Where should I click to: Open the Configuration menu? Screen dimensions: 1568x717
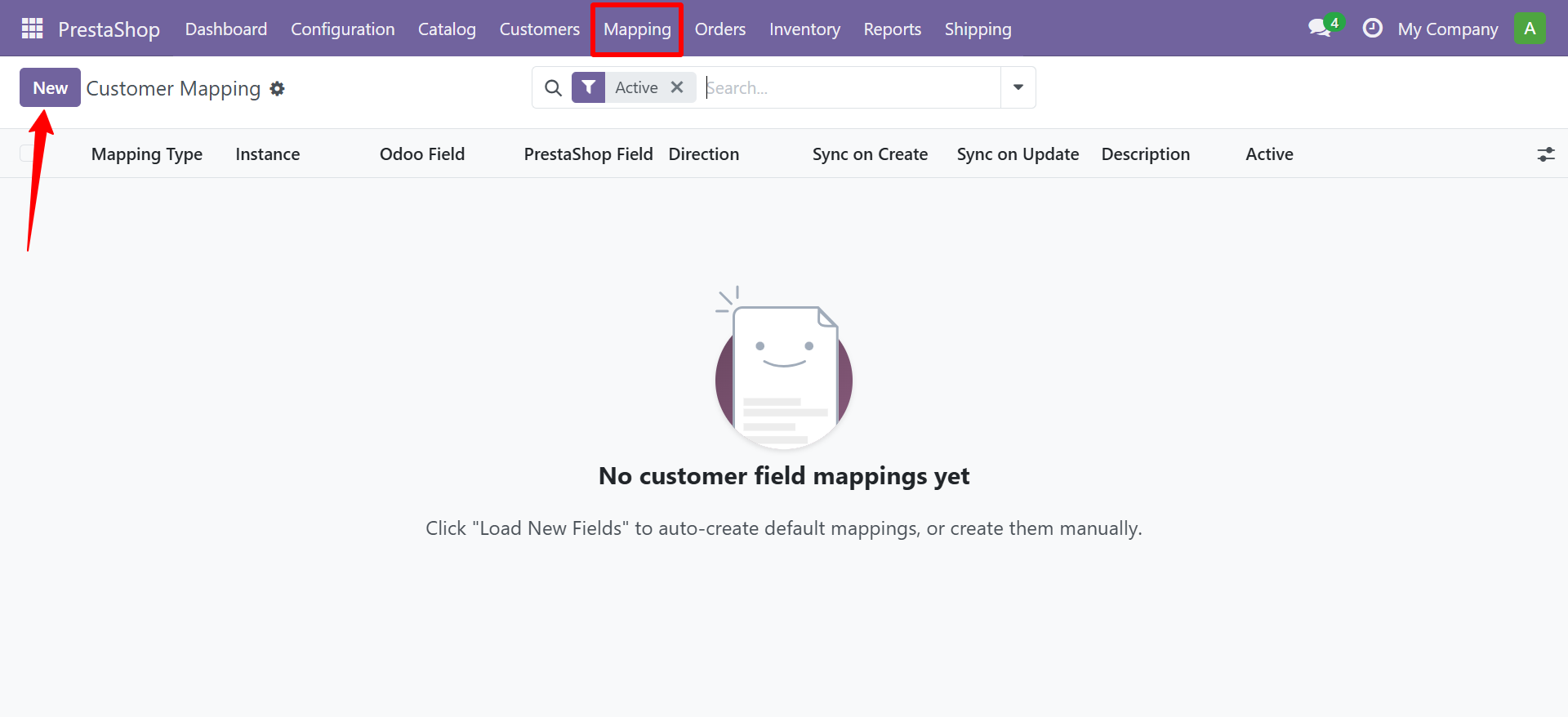[x=343, y=29]
